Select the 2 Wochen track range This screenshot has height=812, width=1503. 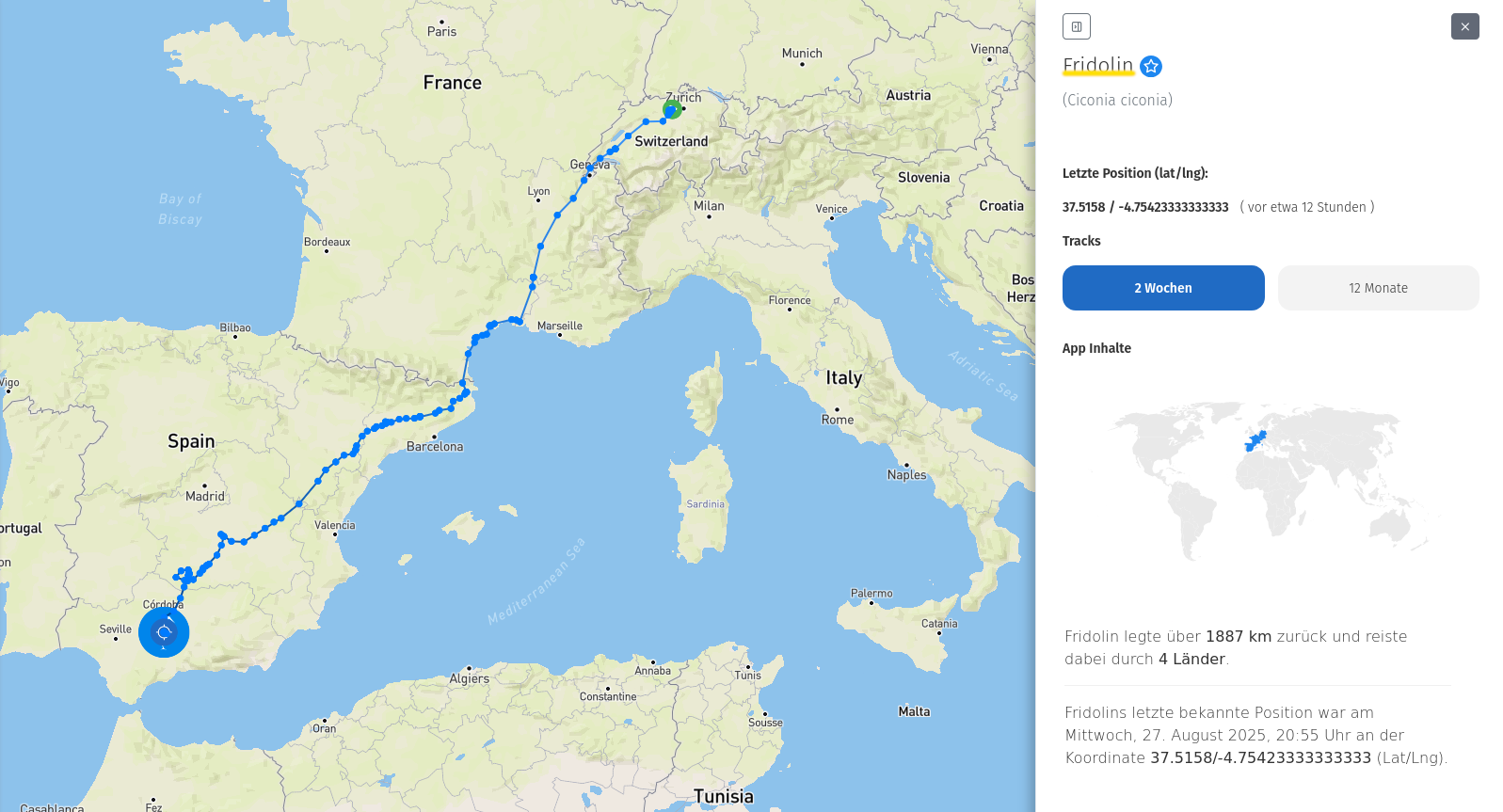click(x=1163, y=288)
